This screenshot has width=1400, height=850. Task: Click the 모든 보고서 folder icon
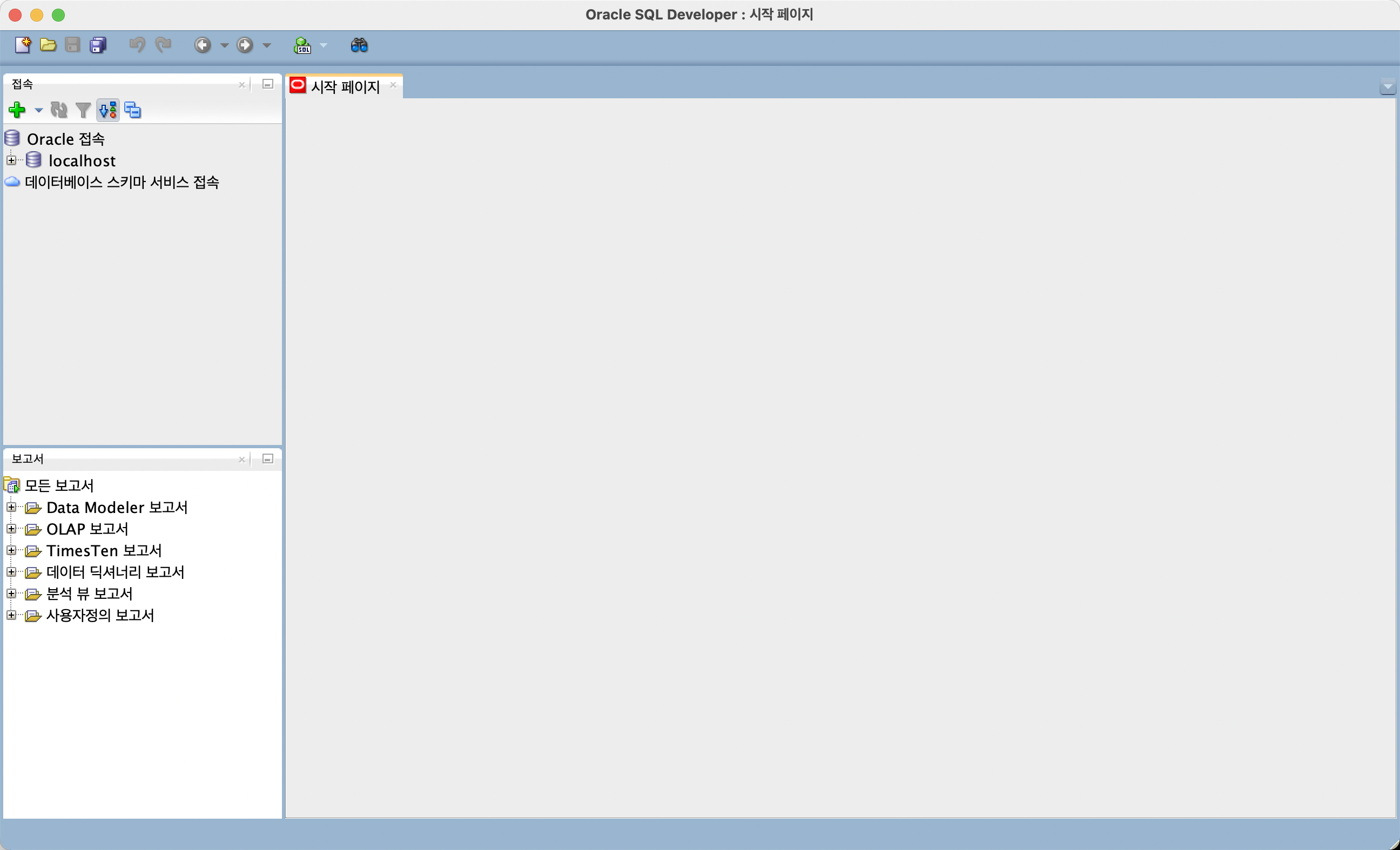[x=12, y=485]
